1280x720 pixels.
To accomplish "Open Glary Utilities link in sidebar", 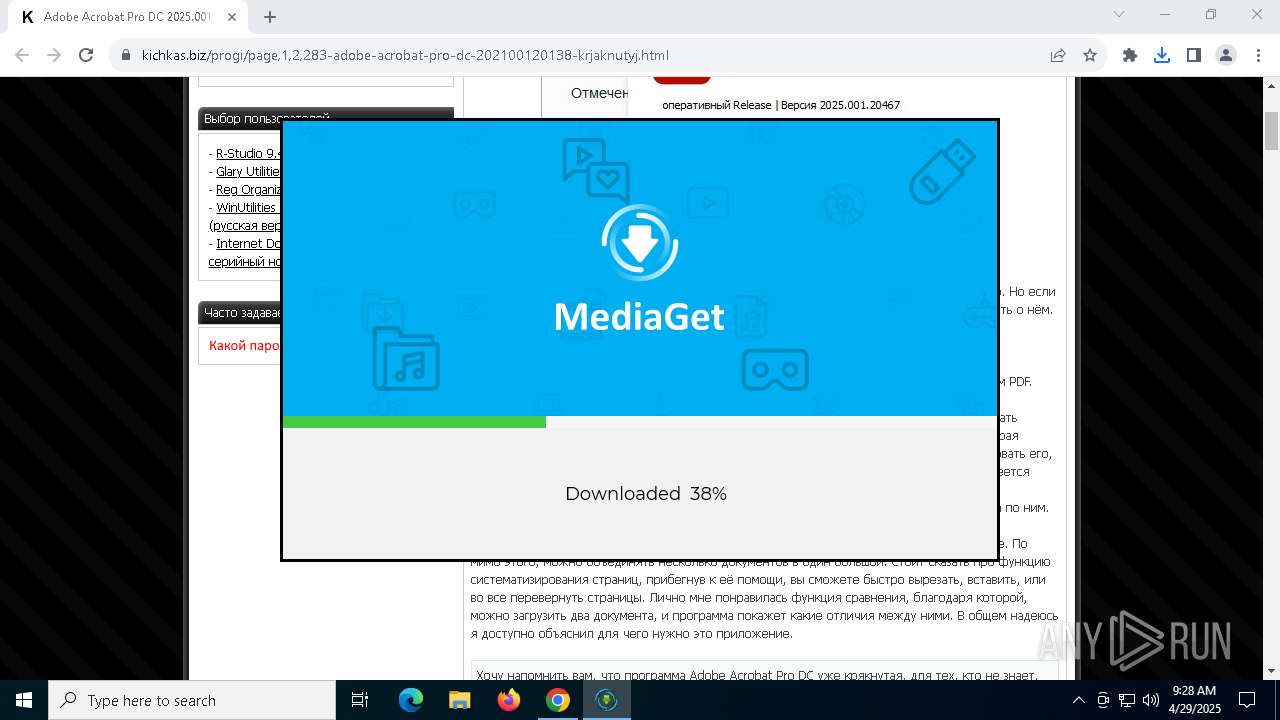I will [248, 171].
